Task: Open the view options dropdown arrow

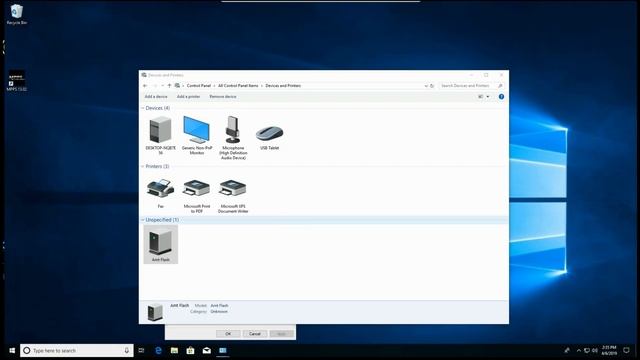Action: pos(488,97)
